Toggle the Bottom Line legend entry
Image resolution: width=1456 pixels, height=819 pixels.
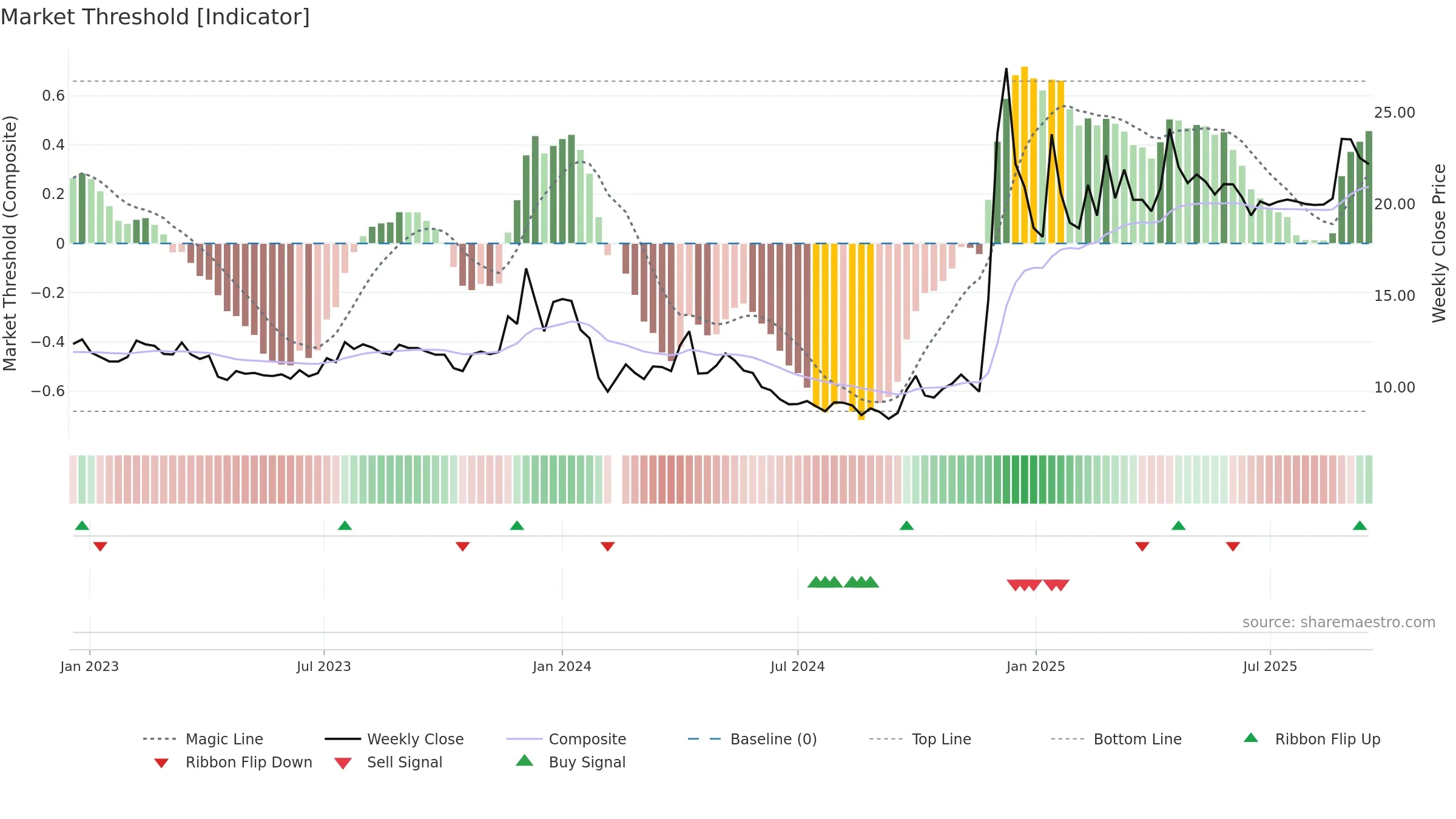1116,739
